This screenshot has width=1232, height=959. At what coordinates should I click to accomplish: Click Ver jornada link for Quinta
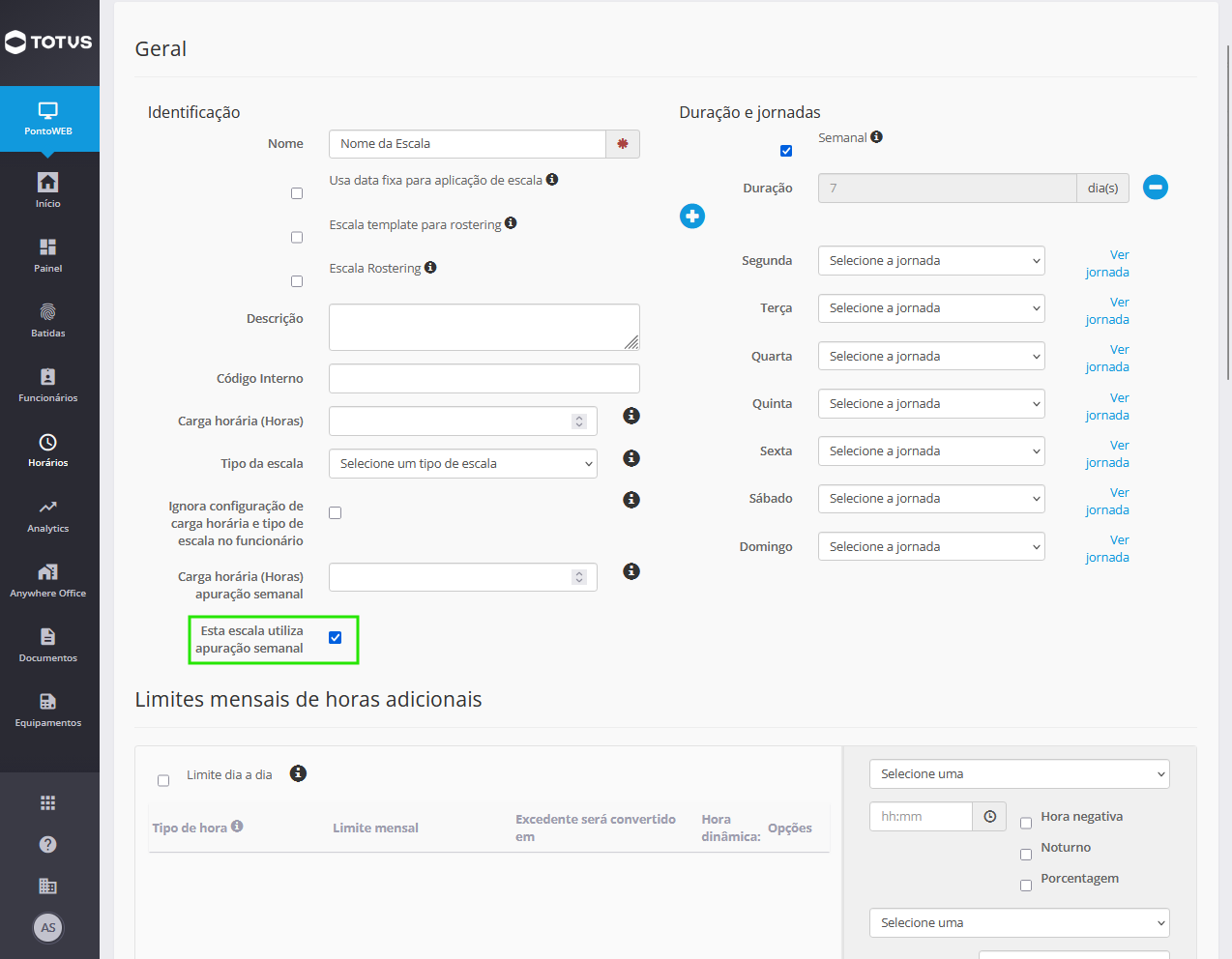pos(1107,407)
